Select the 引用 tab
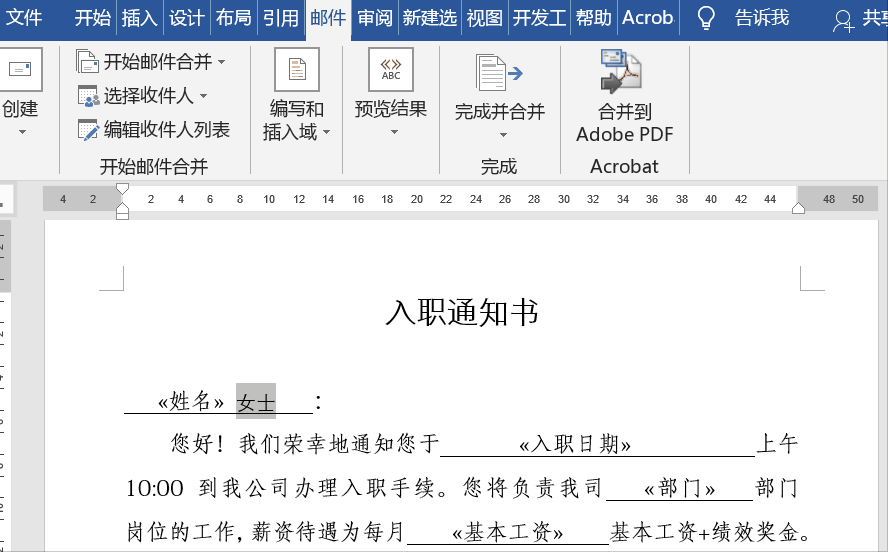Viewport: 888px width, 552px height. (x=280, y=18)
